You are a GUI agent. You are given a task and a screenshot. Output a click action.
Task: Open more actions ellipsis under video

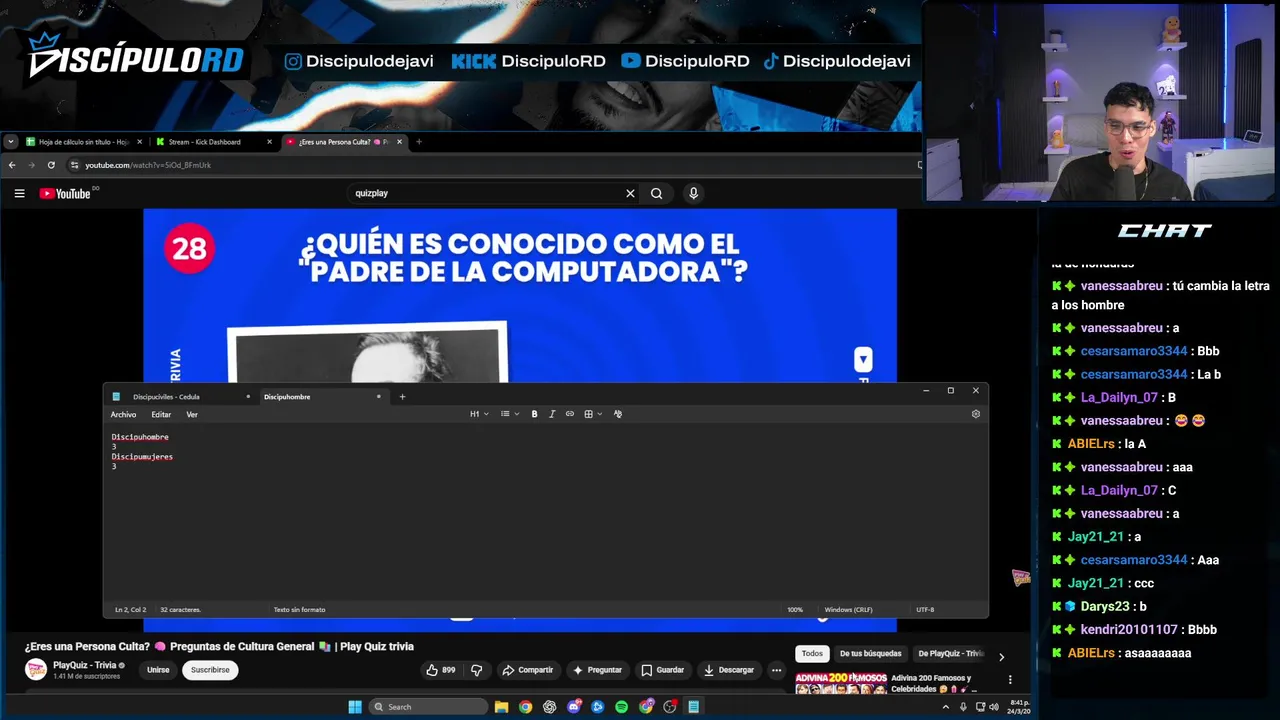[x=776, y=670]
